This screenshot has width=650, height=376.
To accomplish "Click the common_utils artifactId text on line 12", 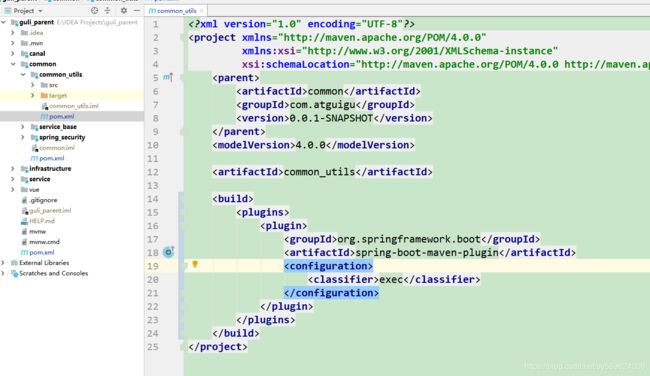I will 319,172.
